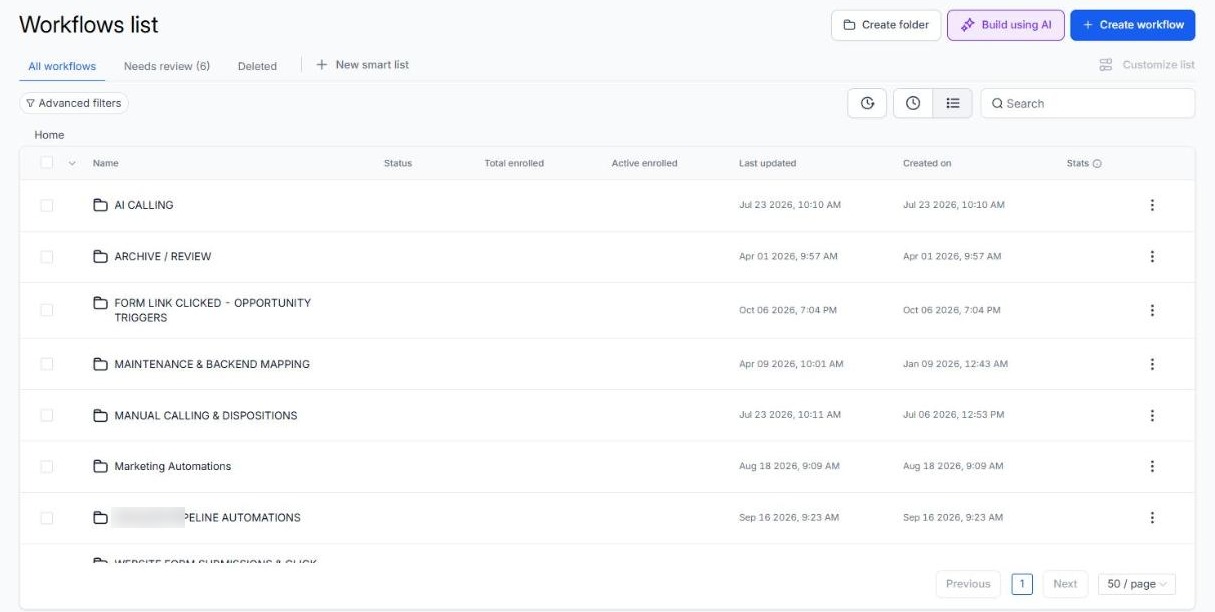Viewport: 1215px width, 612px height.
Task: Sort by the Last updated column header
Action: (767, 163)
